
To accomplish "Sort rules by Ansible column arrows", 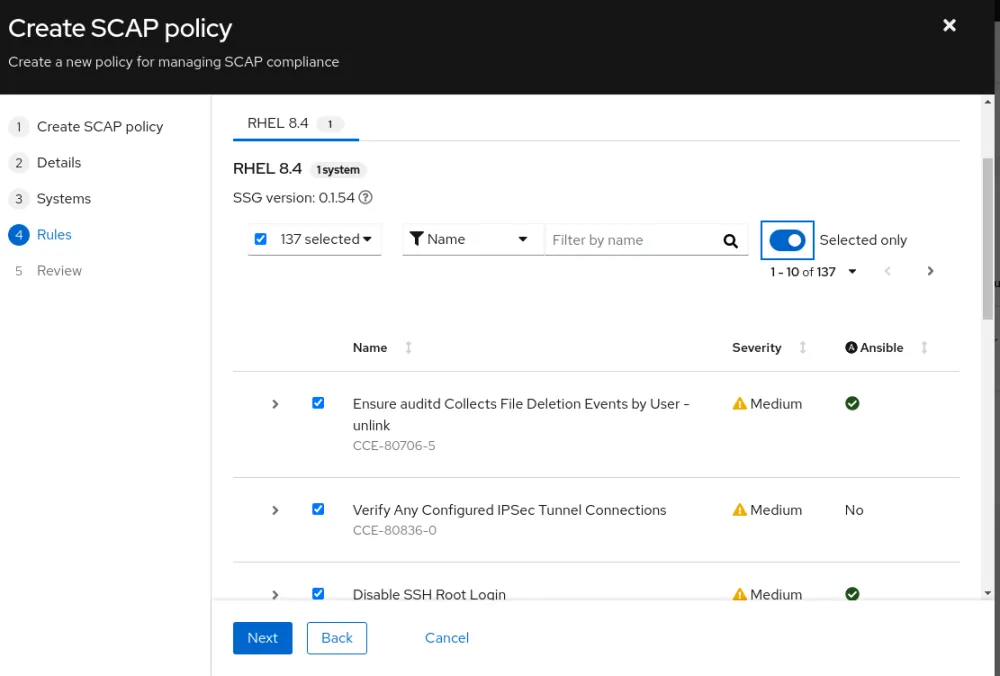I will (x=924, y=348).
